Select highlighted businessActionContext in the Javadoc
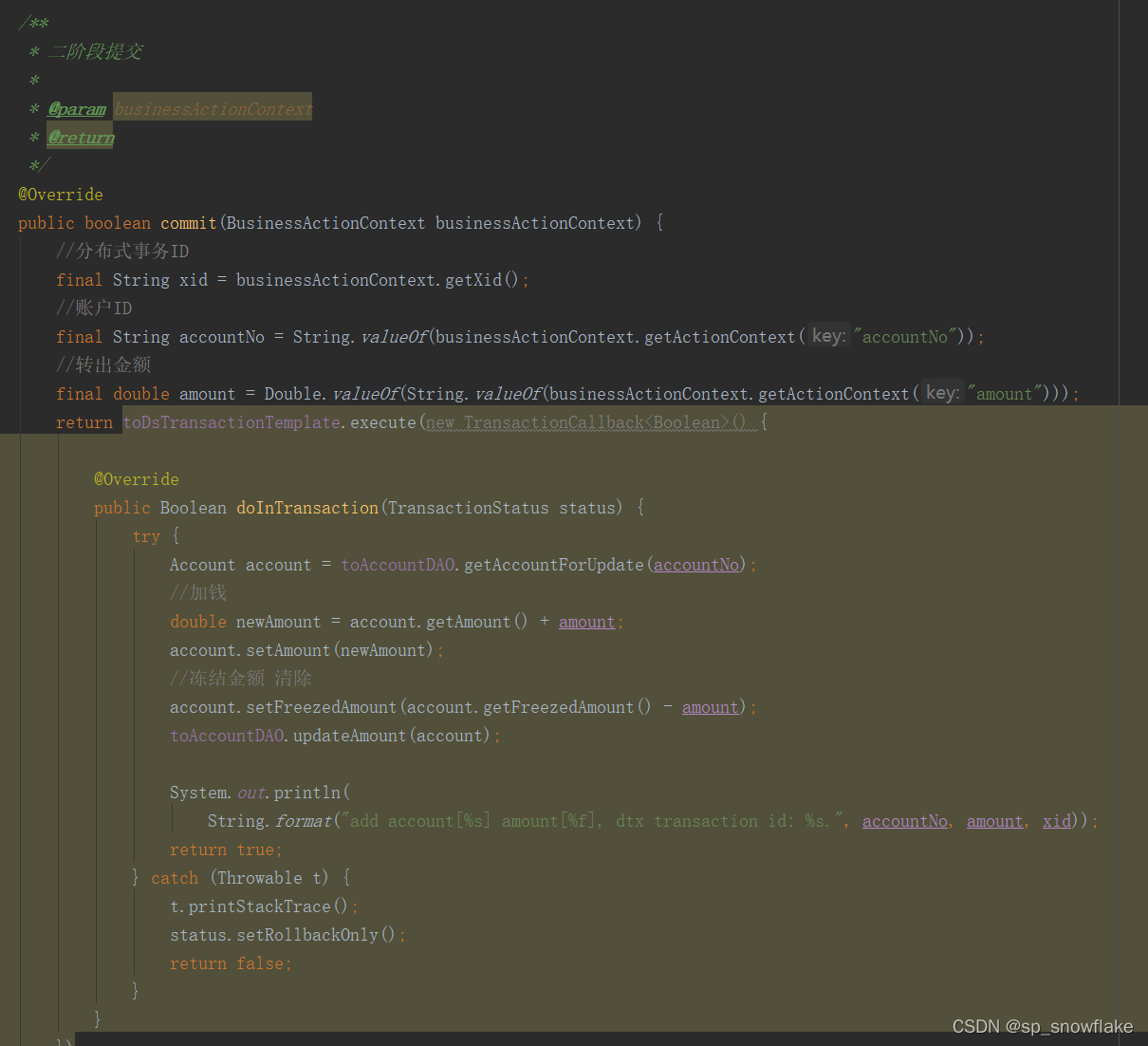 [x=213, y=109]
